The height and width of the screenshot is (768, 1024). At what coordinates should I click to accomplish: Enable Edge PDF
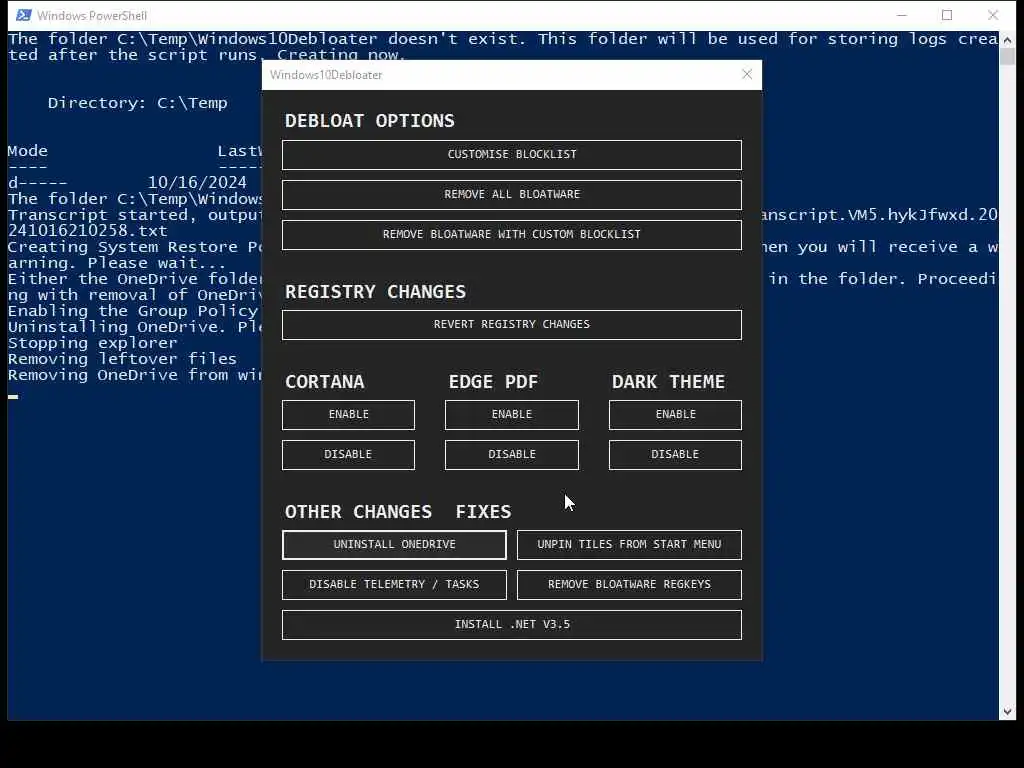pos(511,415)
